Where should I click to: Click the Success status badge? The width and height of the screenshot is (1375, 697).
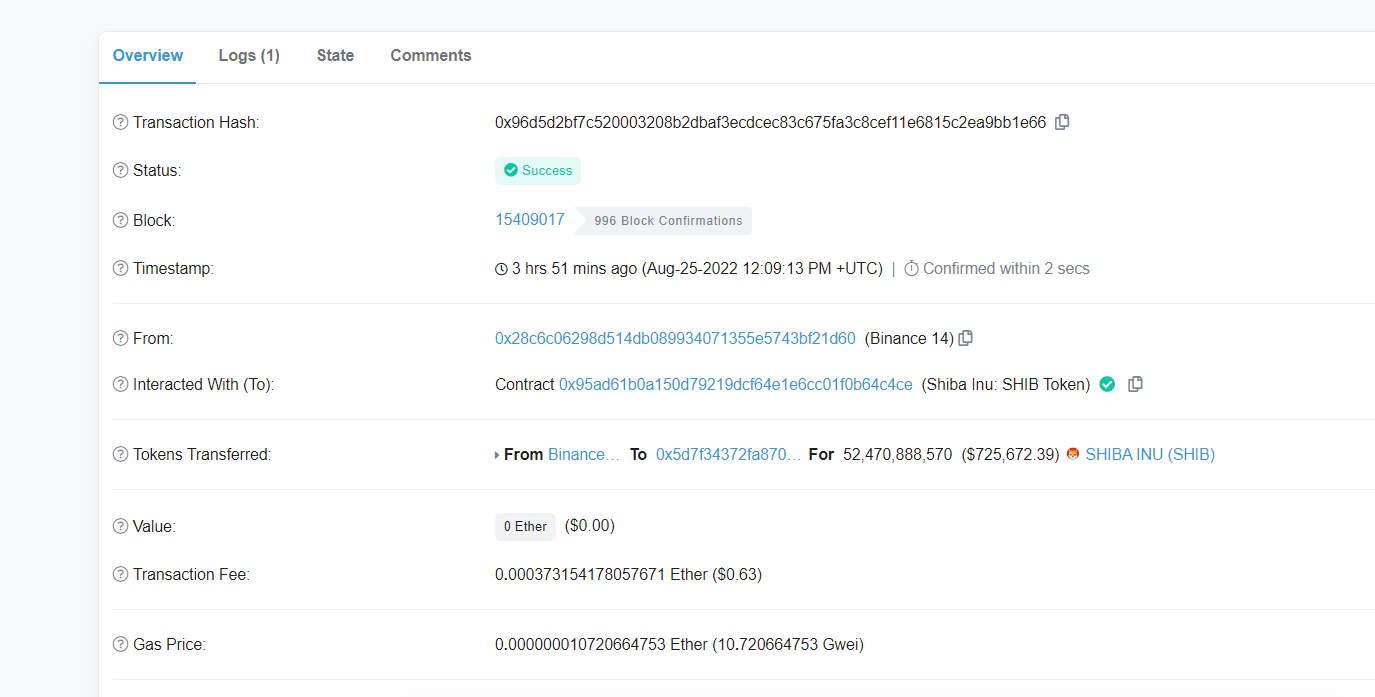point(538,171)
